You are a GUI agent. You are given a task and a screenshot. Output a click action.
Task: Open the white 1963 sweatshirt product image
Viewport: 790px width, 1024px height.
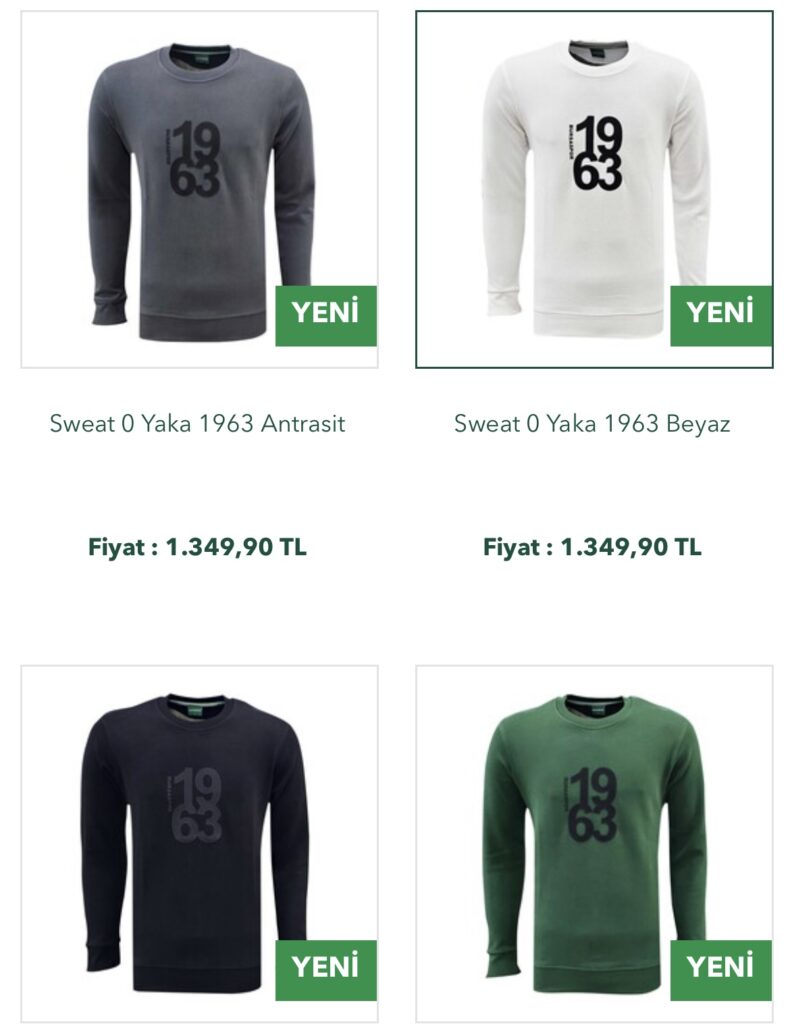[594, 189]
